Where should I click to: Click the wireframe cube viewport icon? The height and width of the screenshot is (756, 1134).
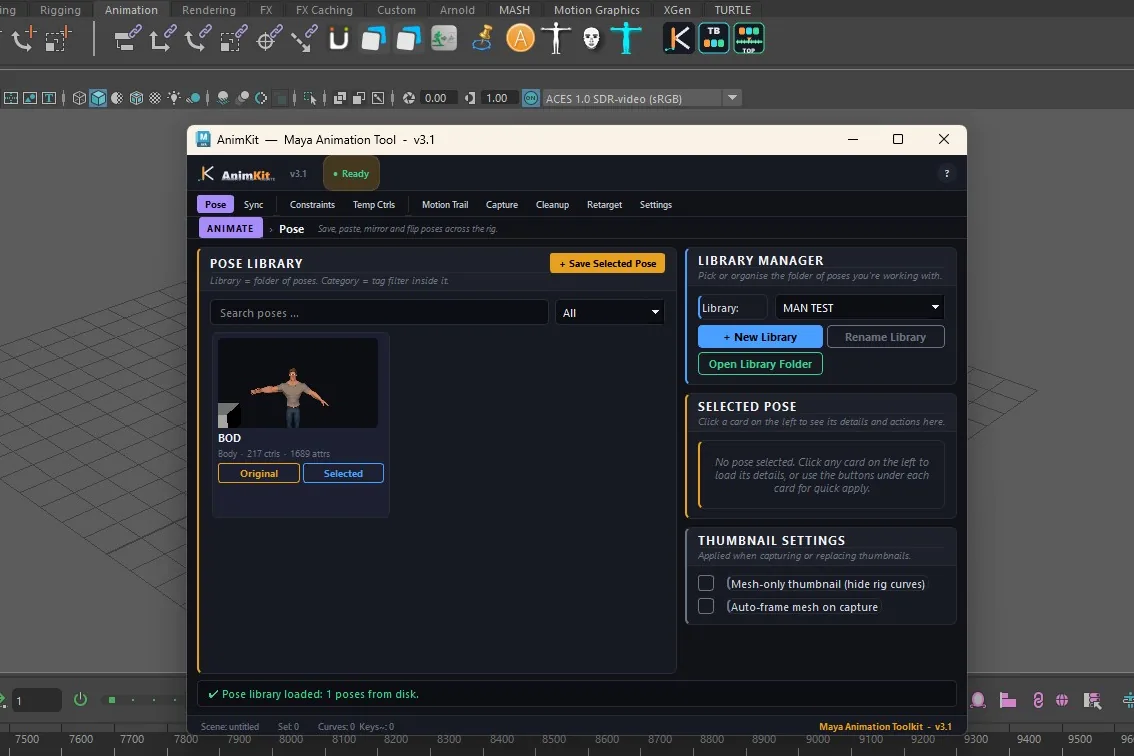click(x=79, y=98)
